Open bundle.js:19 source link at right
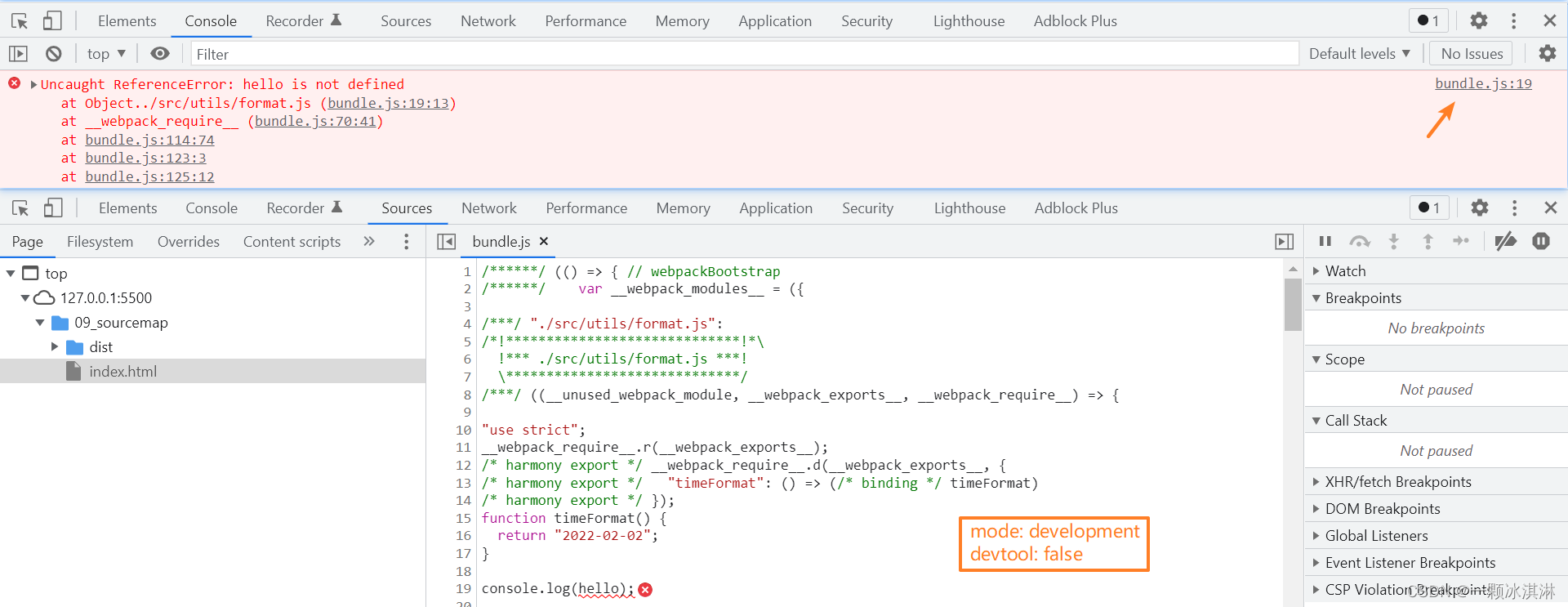 click(1483, 83)
